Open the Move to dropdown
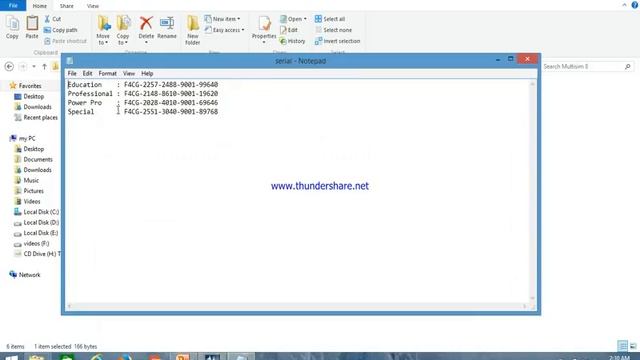Viewport: 640px width, 360px height. click(x=103, y=30)
